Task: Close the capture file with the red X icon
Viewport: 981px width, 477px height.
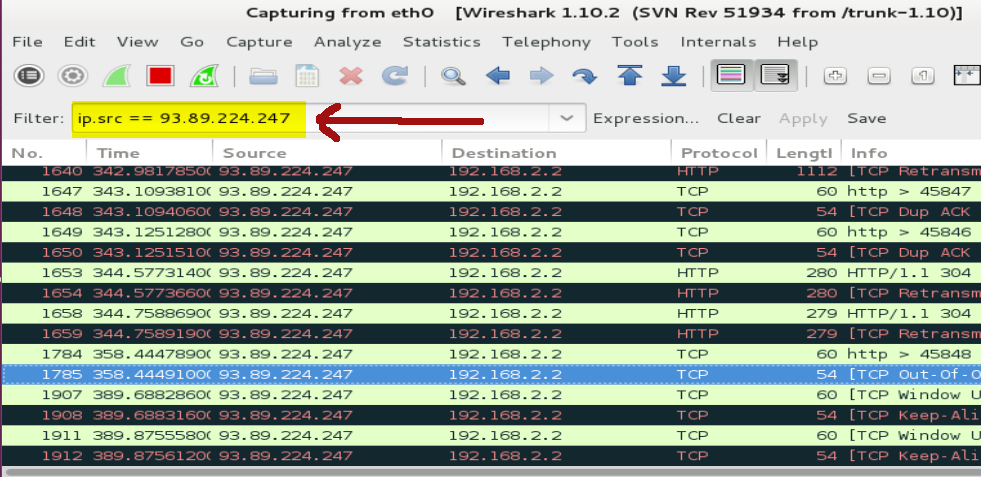Action: point(351,76)
